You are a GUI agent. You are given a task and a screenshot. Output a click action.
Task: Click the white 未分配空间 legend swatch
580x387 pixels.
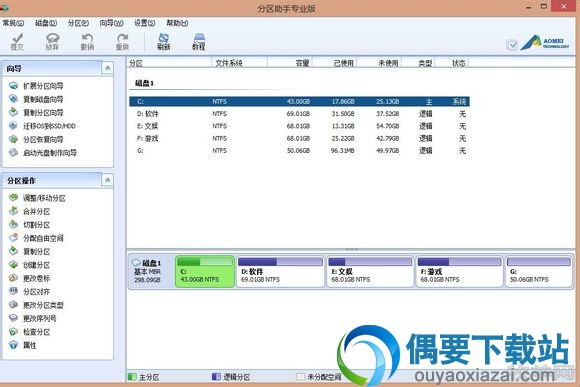click(300, 377)
